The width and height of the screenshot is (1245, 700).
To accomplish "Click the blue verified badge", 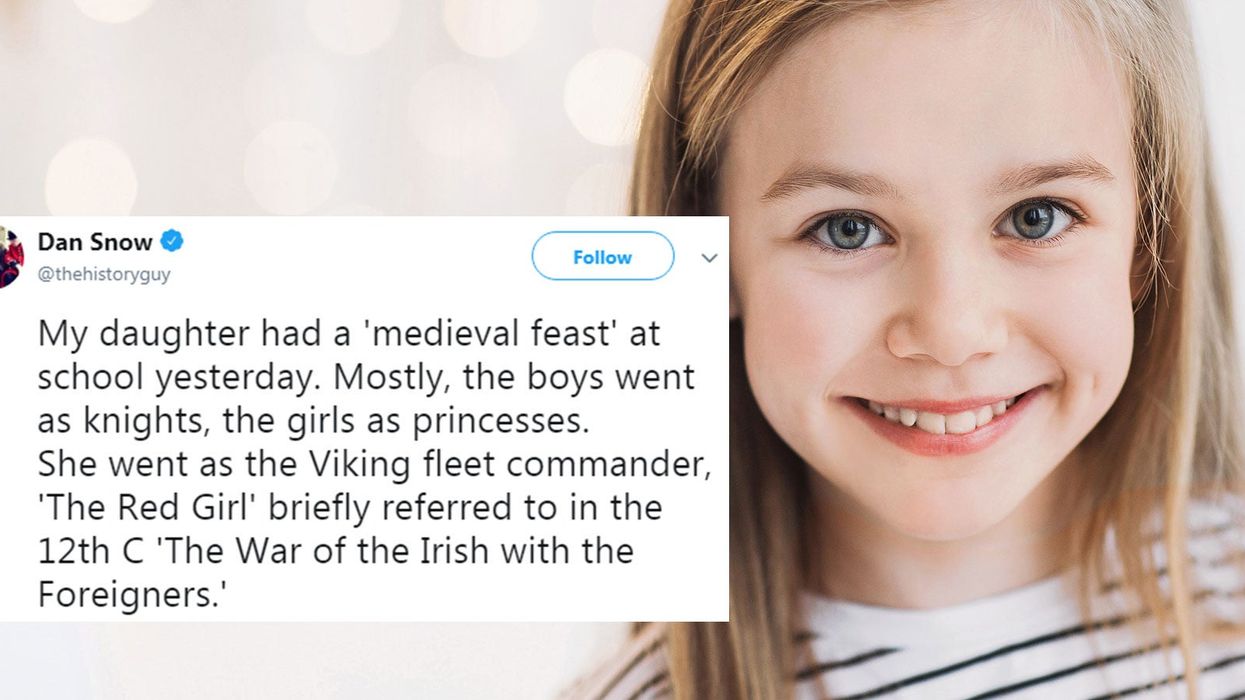I will (172, 241).
